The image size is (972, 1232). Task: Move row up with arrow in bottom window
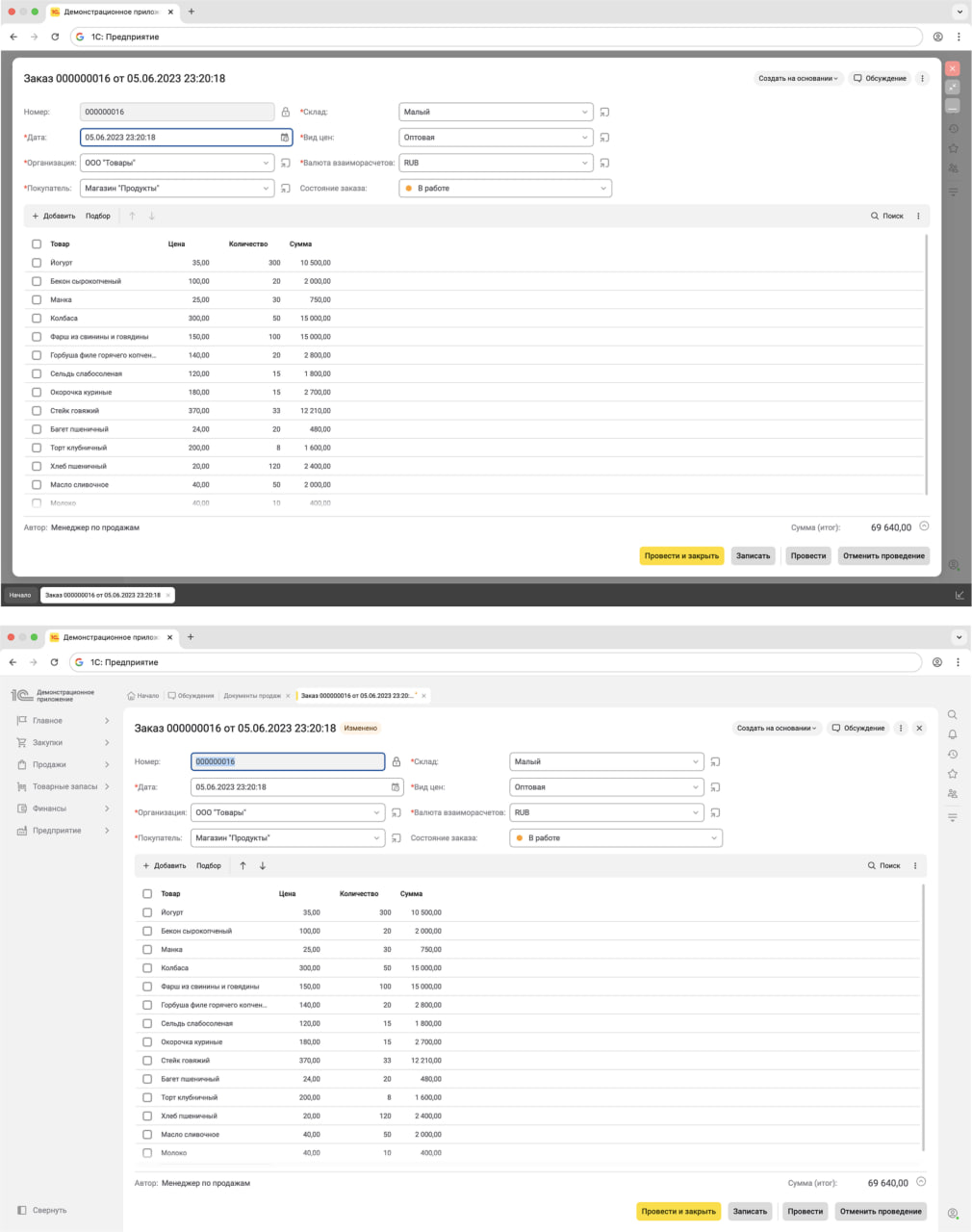pos(243,865)
